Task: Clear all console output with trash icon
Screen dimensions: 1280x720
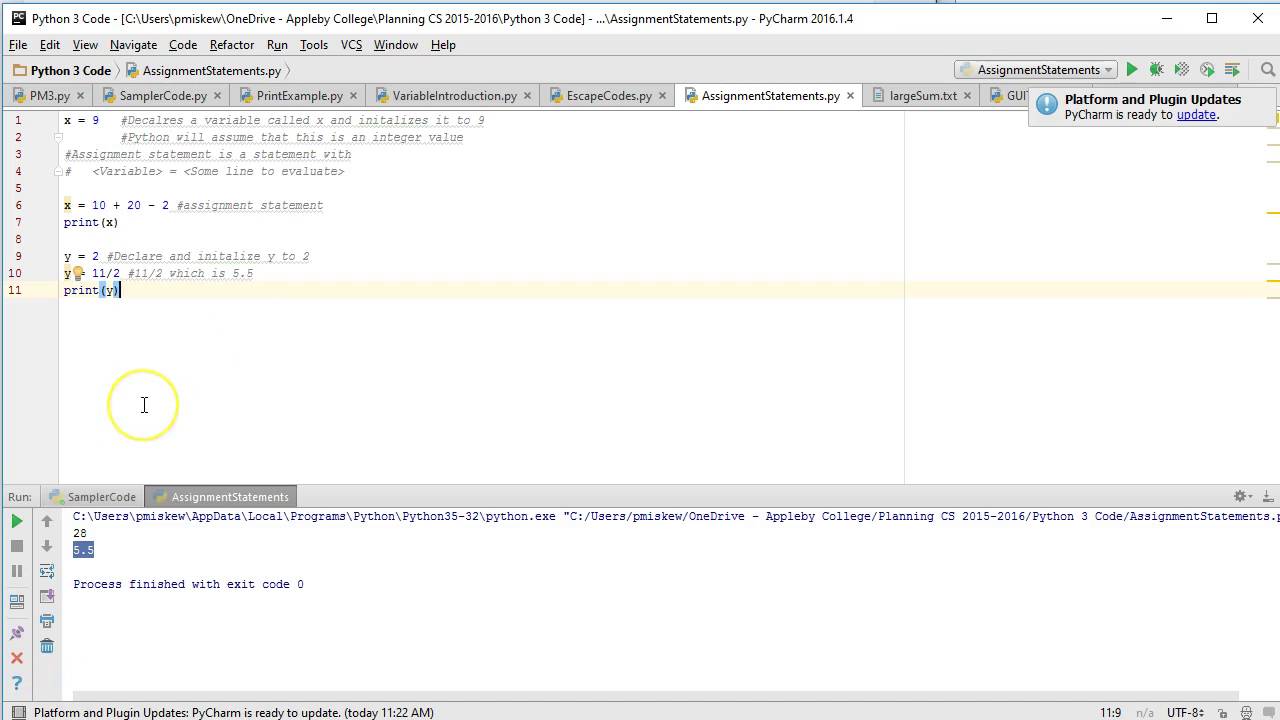Action: coord(47,646)
